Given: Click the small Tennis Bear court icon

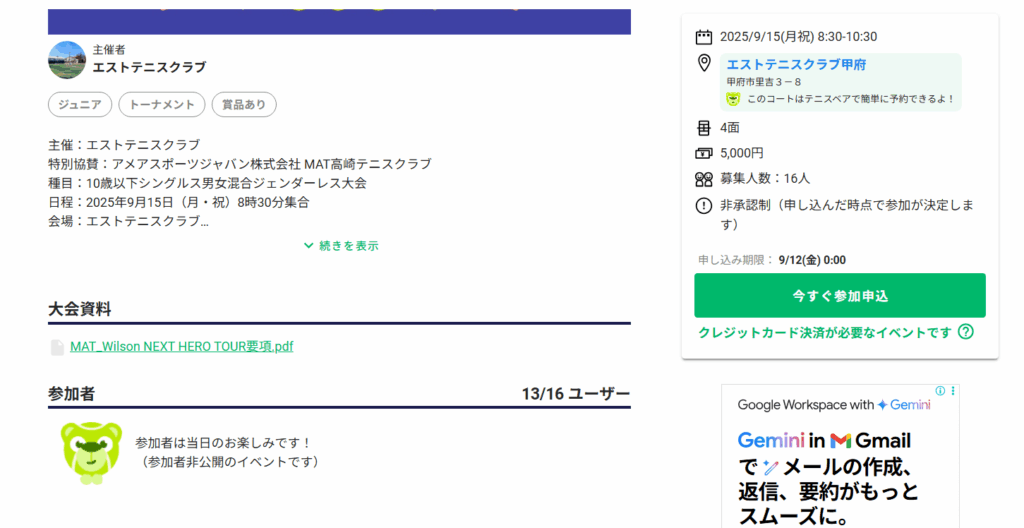Looking at the screenshot, I should (x=733, y=99).
